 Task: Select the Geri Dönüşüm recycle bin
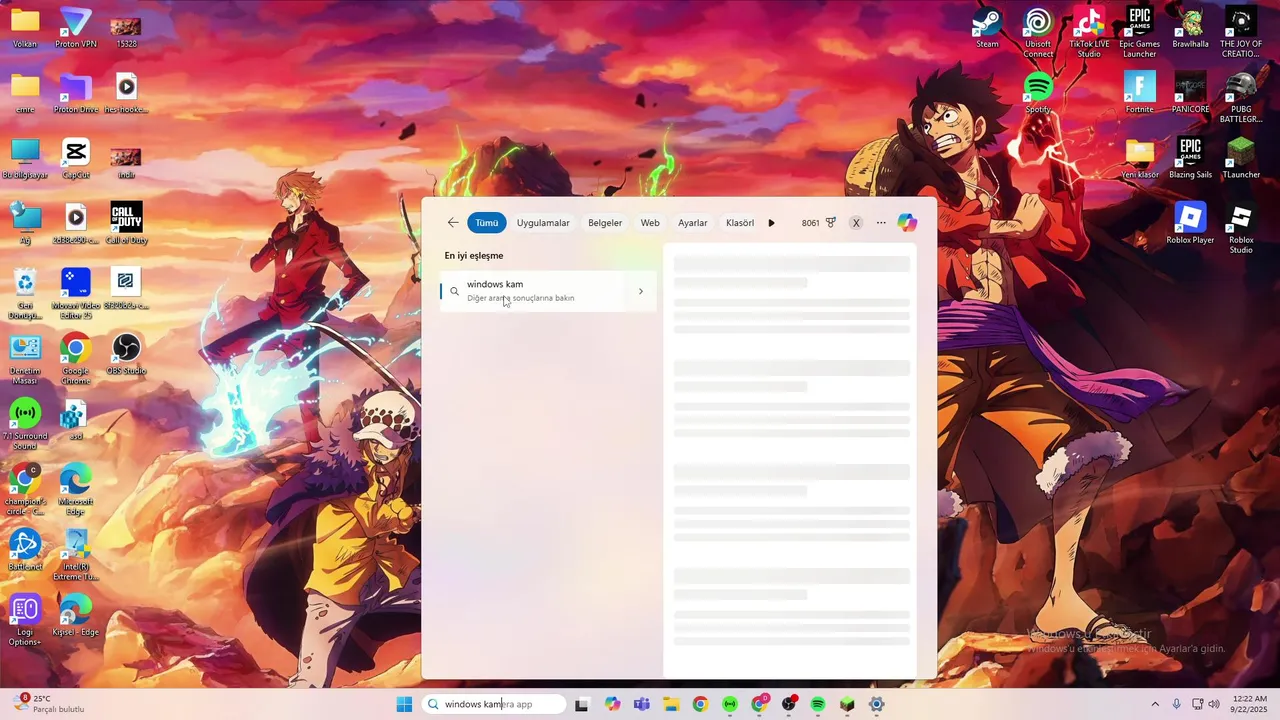pyautogui.click(x=25, y=294)
